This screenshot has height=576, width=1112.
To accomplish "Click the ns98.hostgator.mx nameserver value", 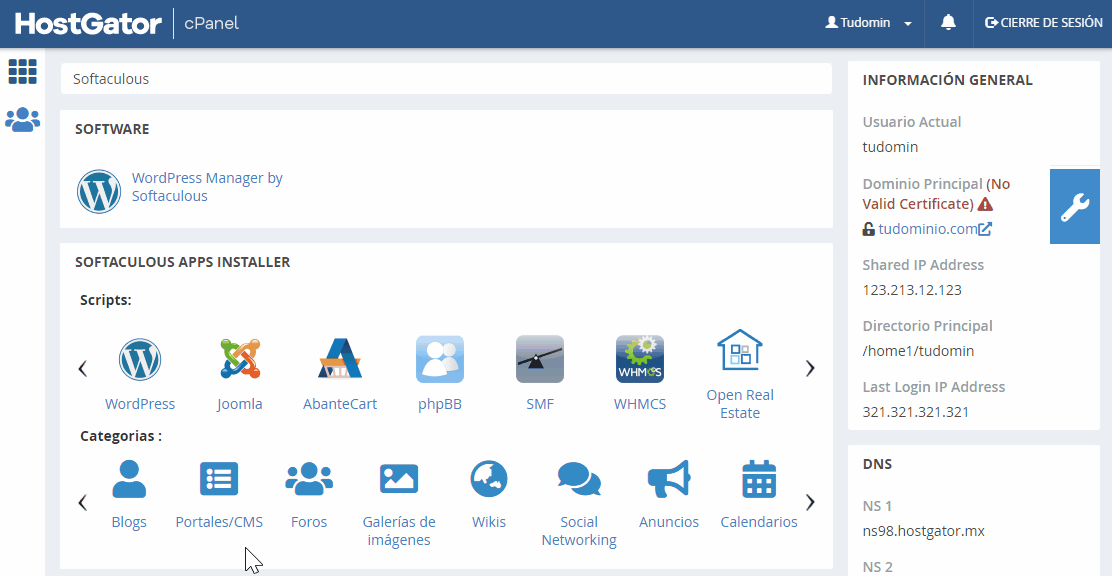I will [x=923, y=531].
